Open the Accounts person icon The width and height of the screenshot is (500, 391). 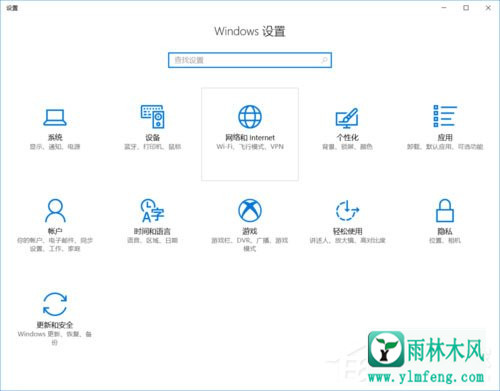[x=55, y=210]
